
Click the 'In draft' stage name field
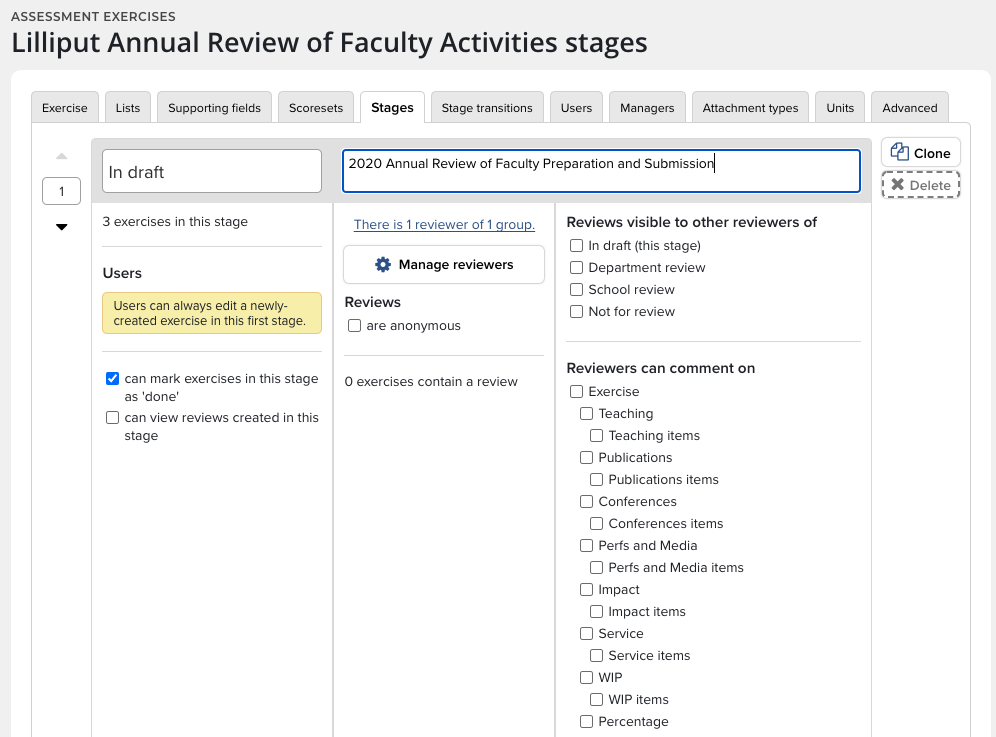coord(212,172)
